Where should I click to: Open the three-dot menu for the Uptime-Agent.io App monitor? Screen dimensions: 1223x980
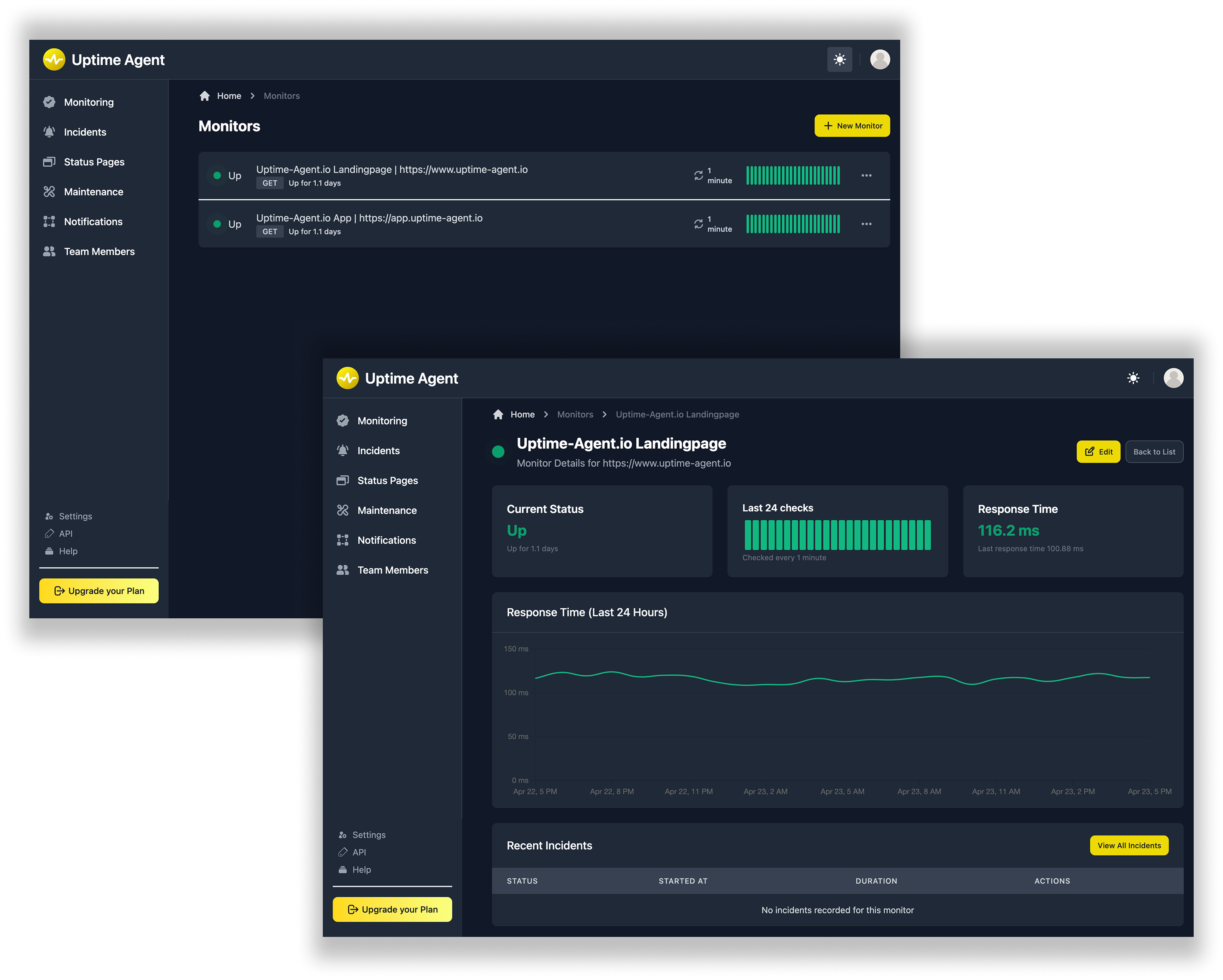tap(866, 224)
